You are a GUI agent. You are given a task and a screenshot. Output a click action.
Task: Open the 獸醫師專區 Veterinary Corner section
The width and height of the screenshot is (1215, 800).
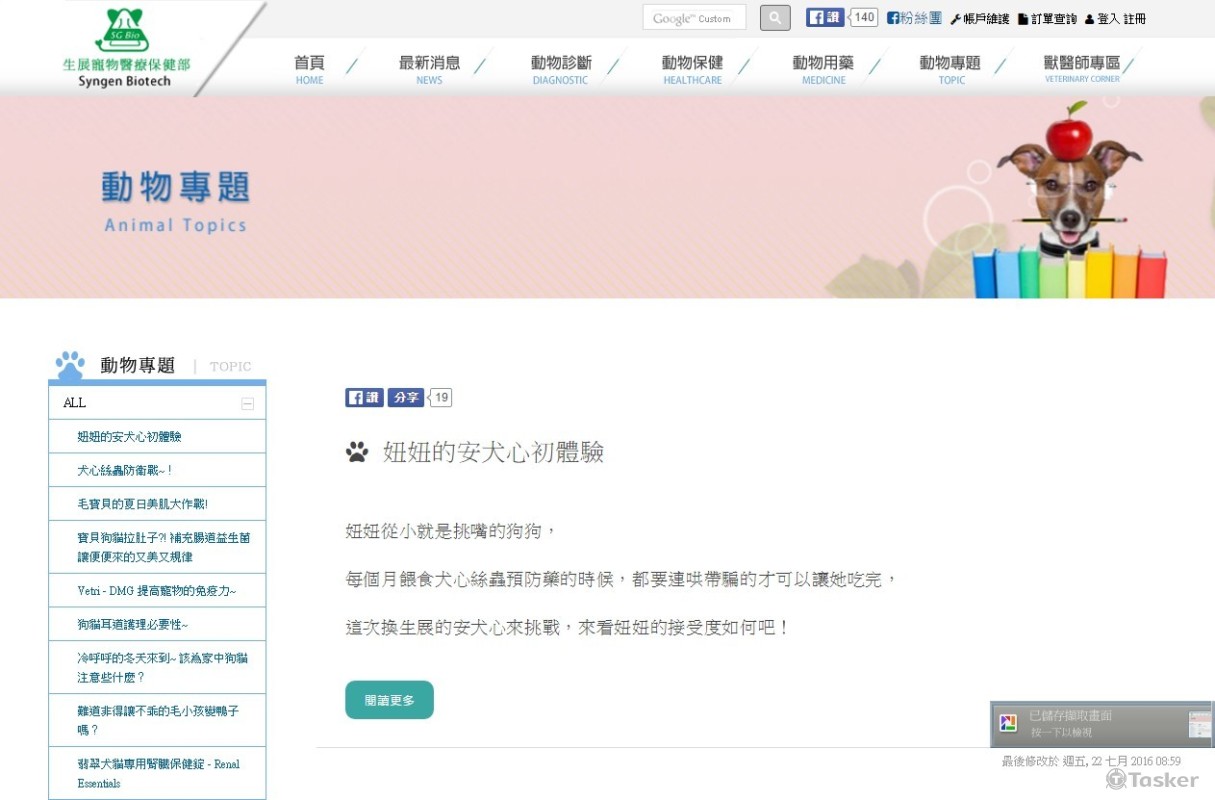tap(1081, 67)
